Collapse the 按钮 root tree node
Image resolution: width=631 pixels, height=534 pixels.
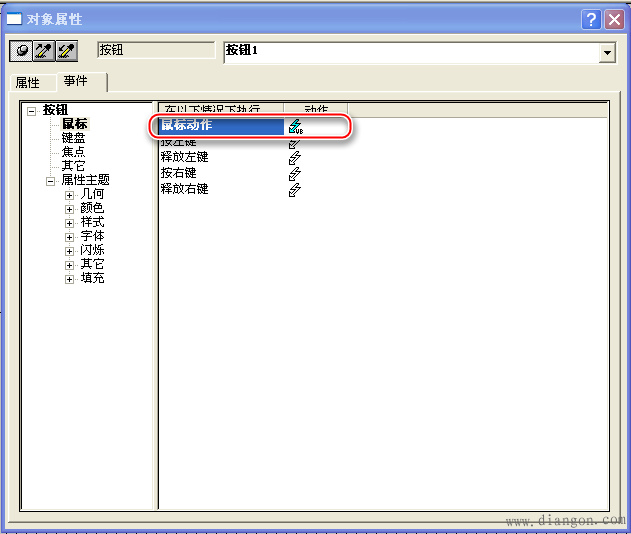click(x=32, y=110)
